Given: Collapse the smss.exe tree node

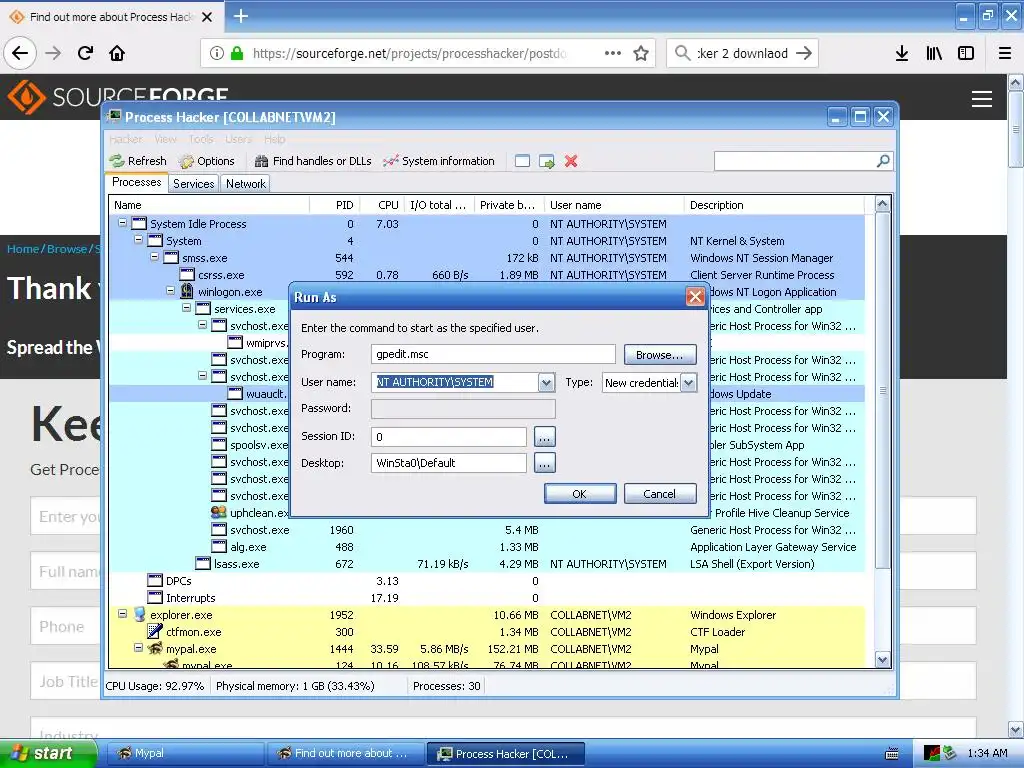Looking at the screenshot, I should pos(154,257).
